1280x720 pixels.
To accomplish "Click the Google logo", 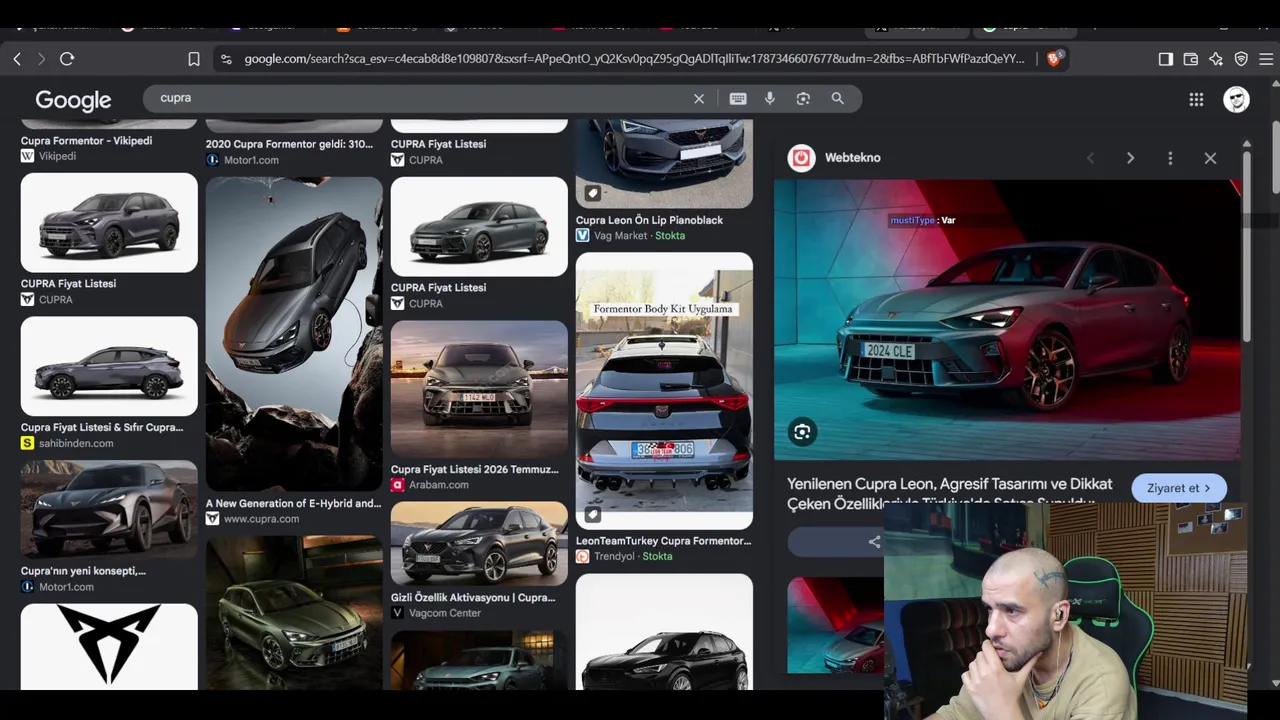I will click(73, 100).
